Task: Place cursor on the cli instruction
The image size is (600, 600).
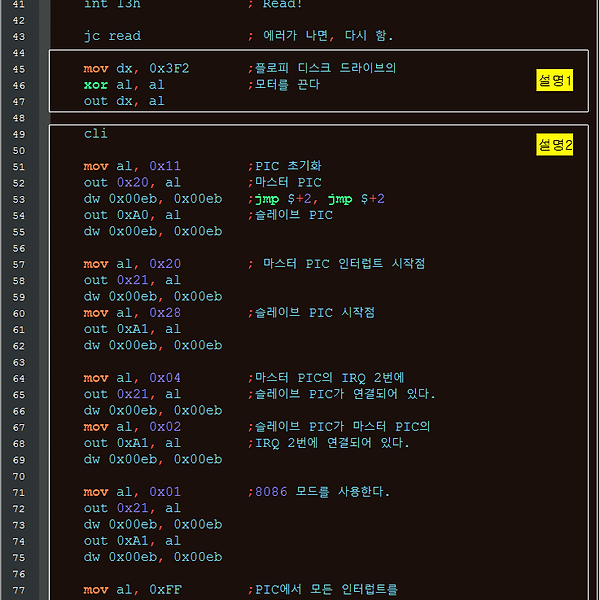Action: point(96,133)
